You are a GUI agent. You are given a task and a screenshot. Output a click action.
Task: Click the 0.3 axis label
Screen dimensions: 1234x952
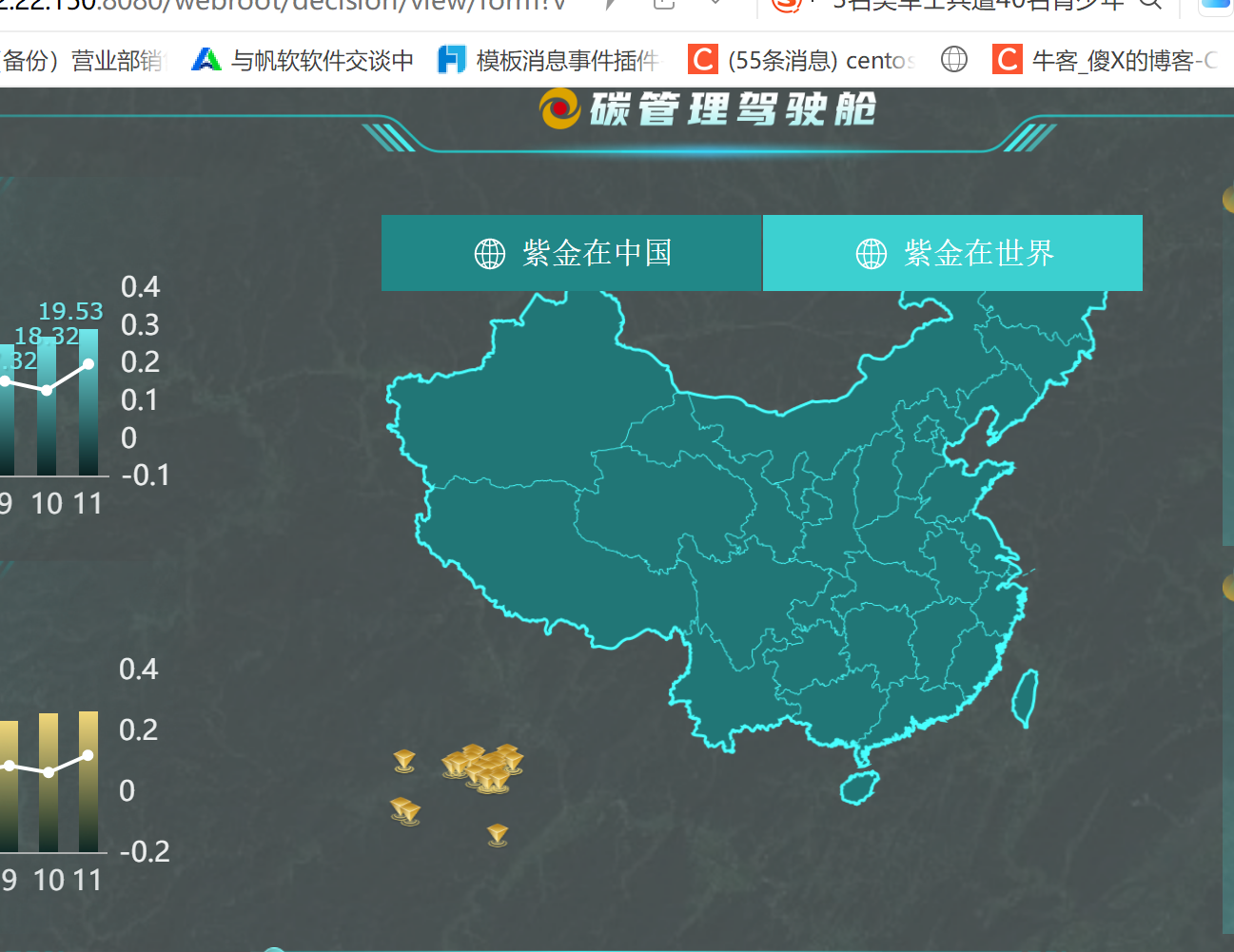tap(140, 325)
